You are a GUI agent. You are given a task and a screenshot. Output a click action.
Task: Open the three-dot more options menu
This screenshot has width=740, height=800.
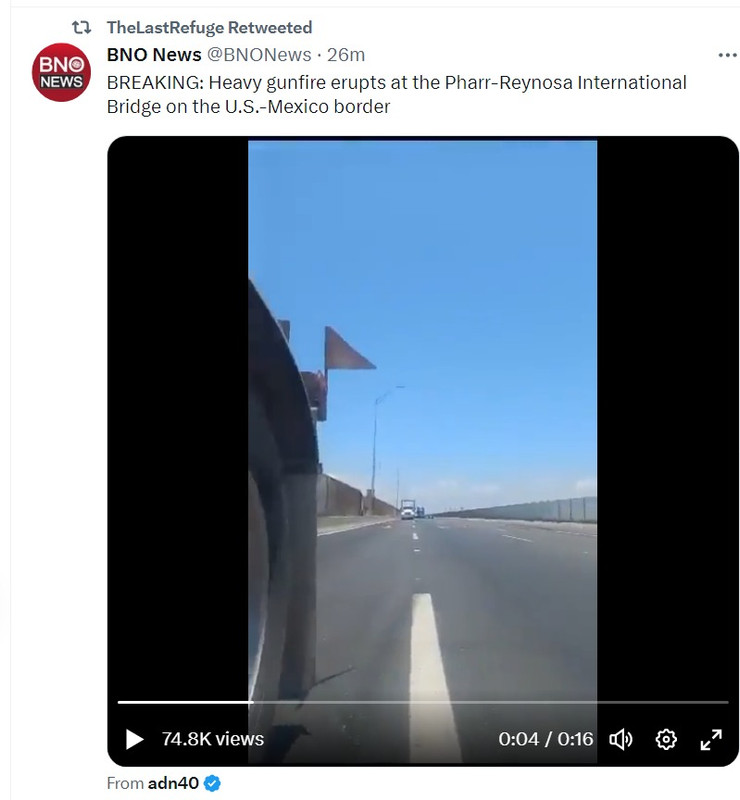coord(727,55)
